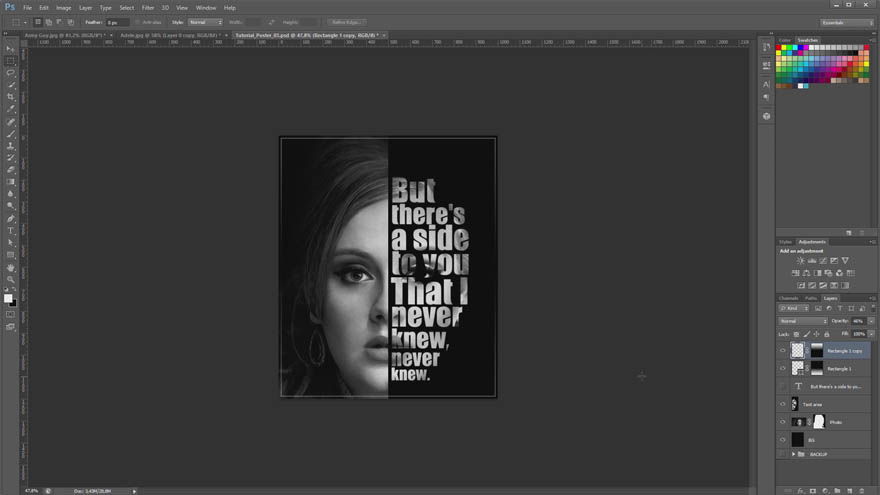880x495 pixels.
Task: Hide the Text area layer
Action: [x=783, y=404]
